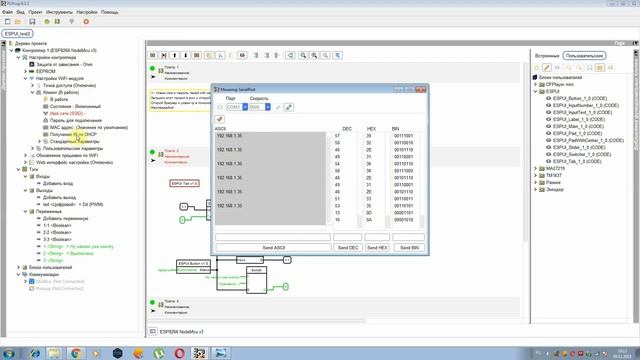This screenshot has height=360, width=640.
Task: Click the green status circle of Плата 3
Action: click(x=152, y=302)
